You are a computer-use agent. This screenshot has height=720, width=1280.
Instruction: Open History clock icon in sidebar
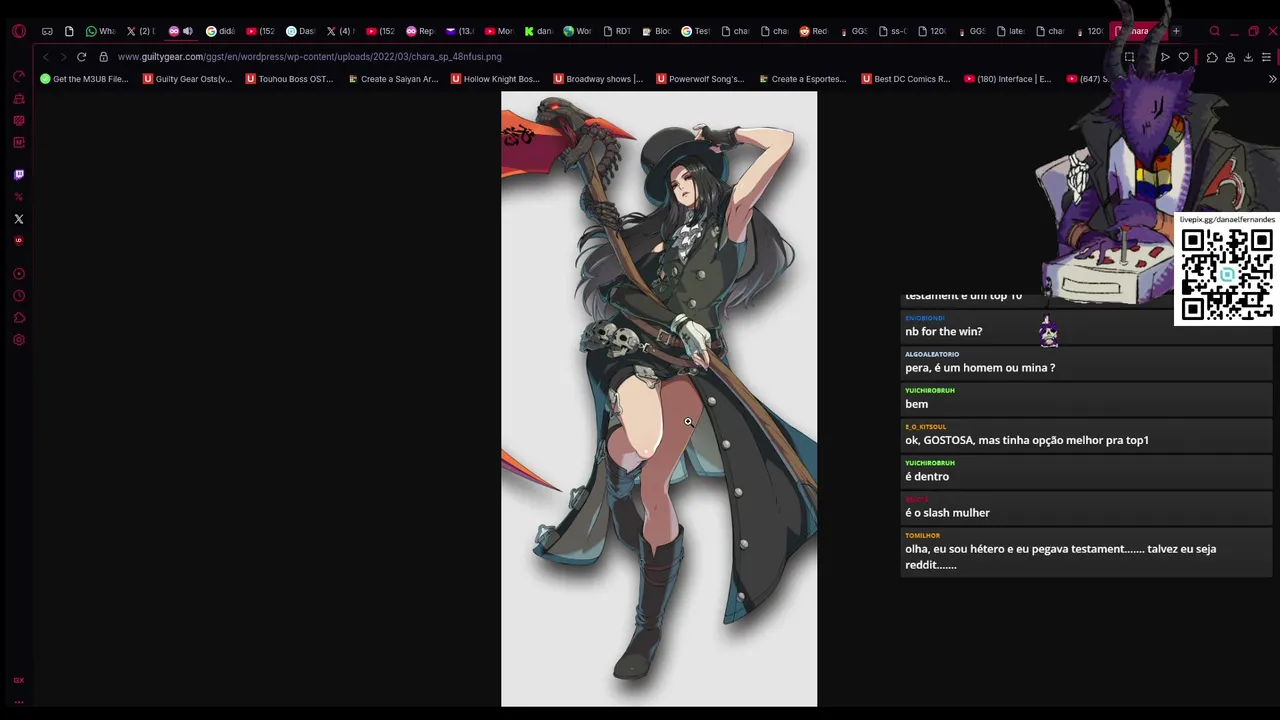[x=19, y=296]
